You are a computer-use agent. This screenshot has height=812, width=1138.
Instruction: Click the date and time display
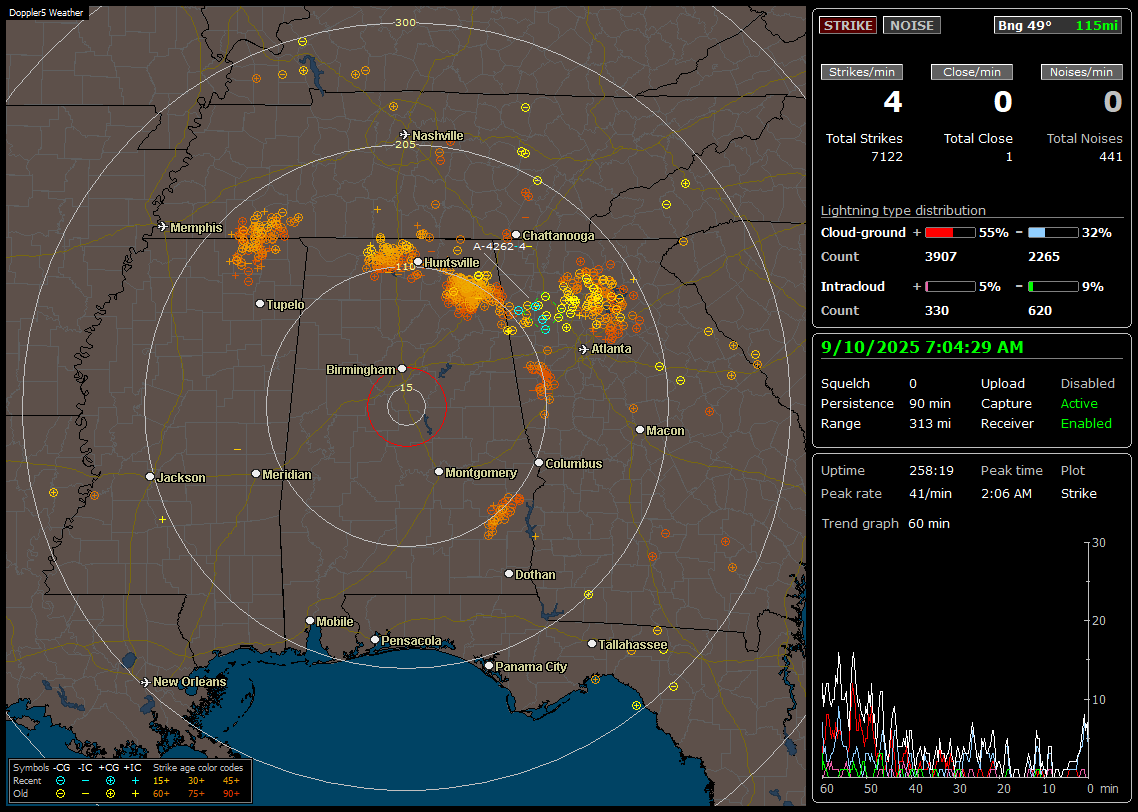[x=922, y=348]
